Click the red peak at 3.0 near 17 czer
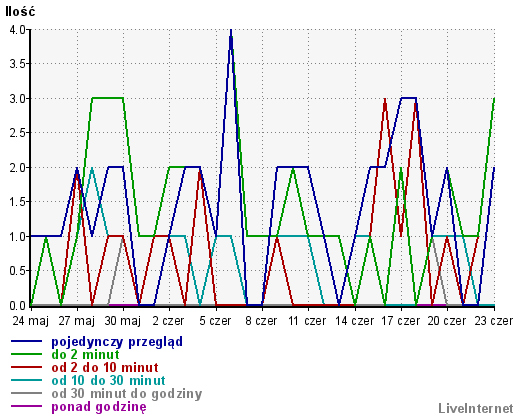The height and width of the screenshot is (418, 520). click(x=385, y=100)
